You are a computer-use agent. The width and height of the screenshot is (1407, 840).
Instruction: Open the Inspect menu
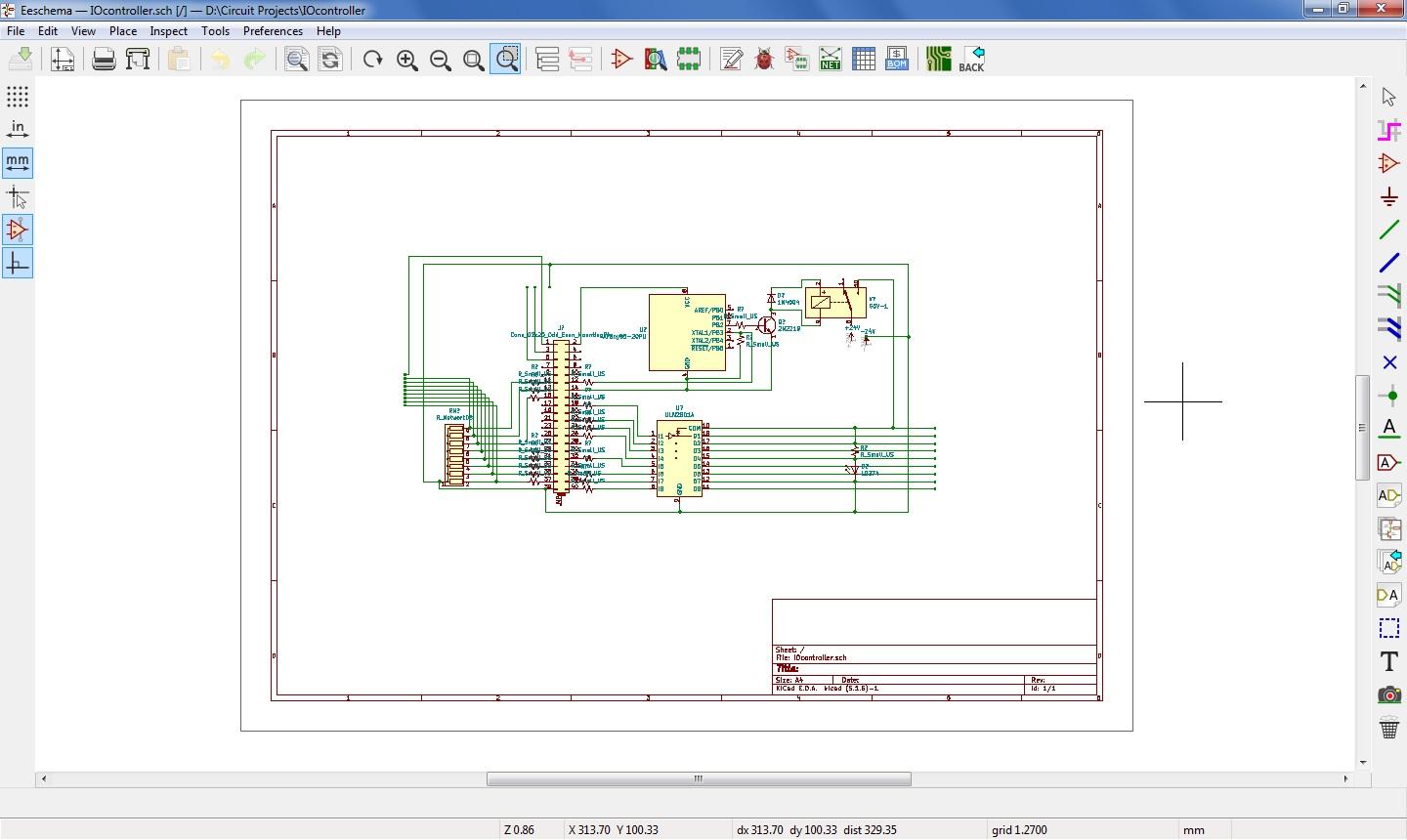[168, 30]
